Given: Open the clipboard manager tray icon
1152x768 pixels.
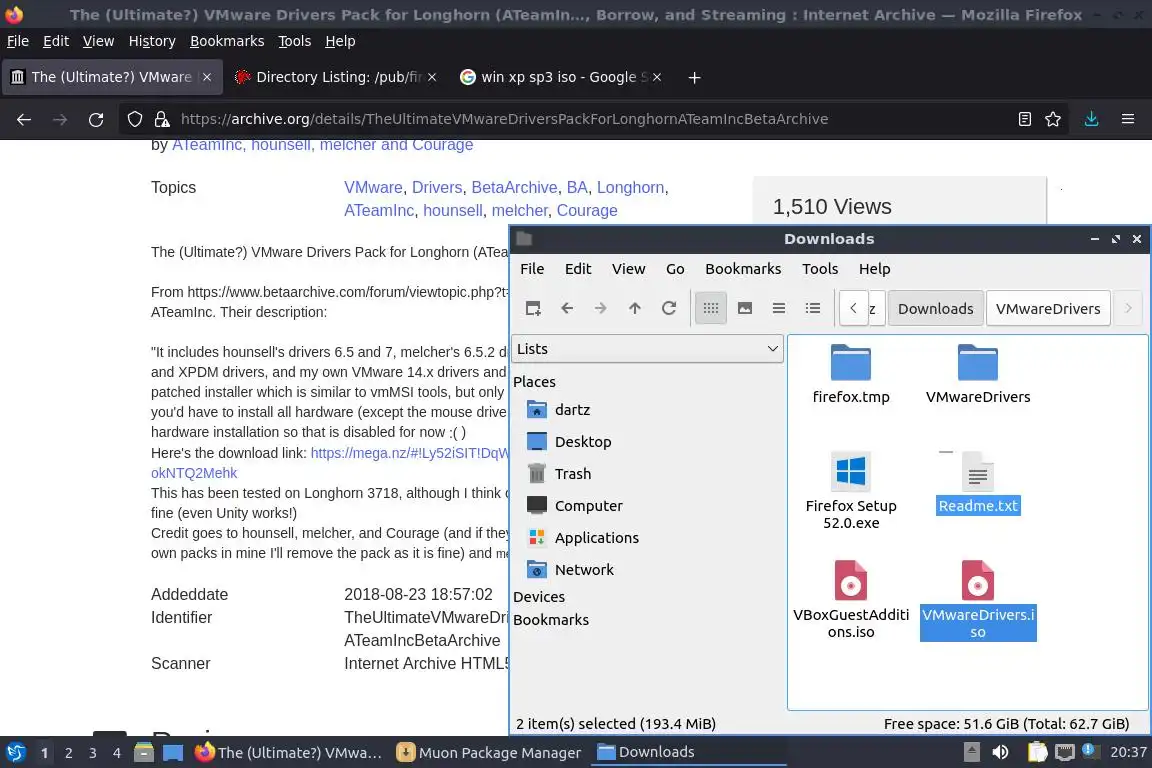Looking at the screenshot, I should click(1037, 752).
